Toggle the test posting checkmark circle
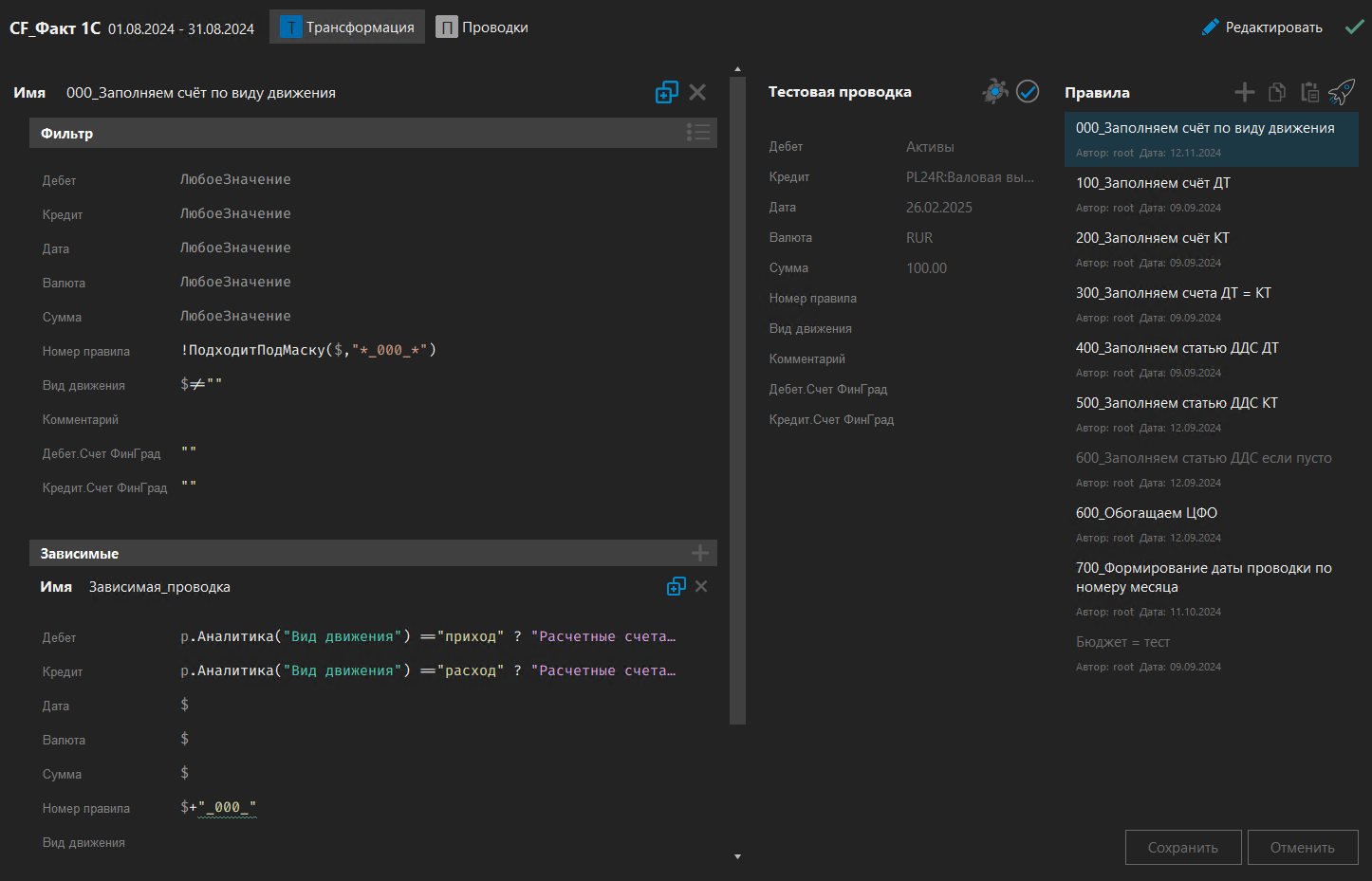 [1028, 91]
